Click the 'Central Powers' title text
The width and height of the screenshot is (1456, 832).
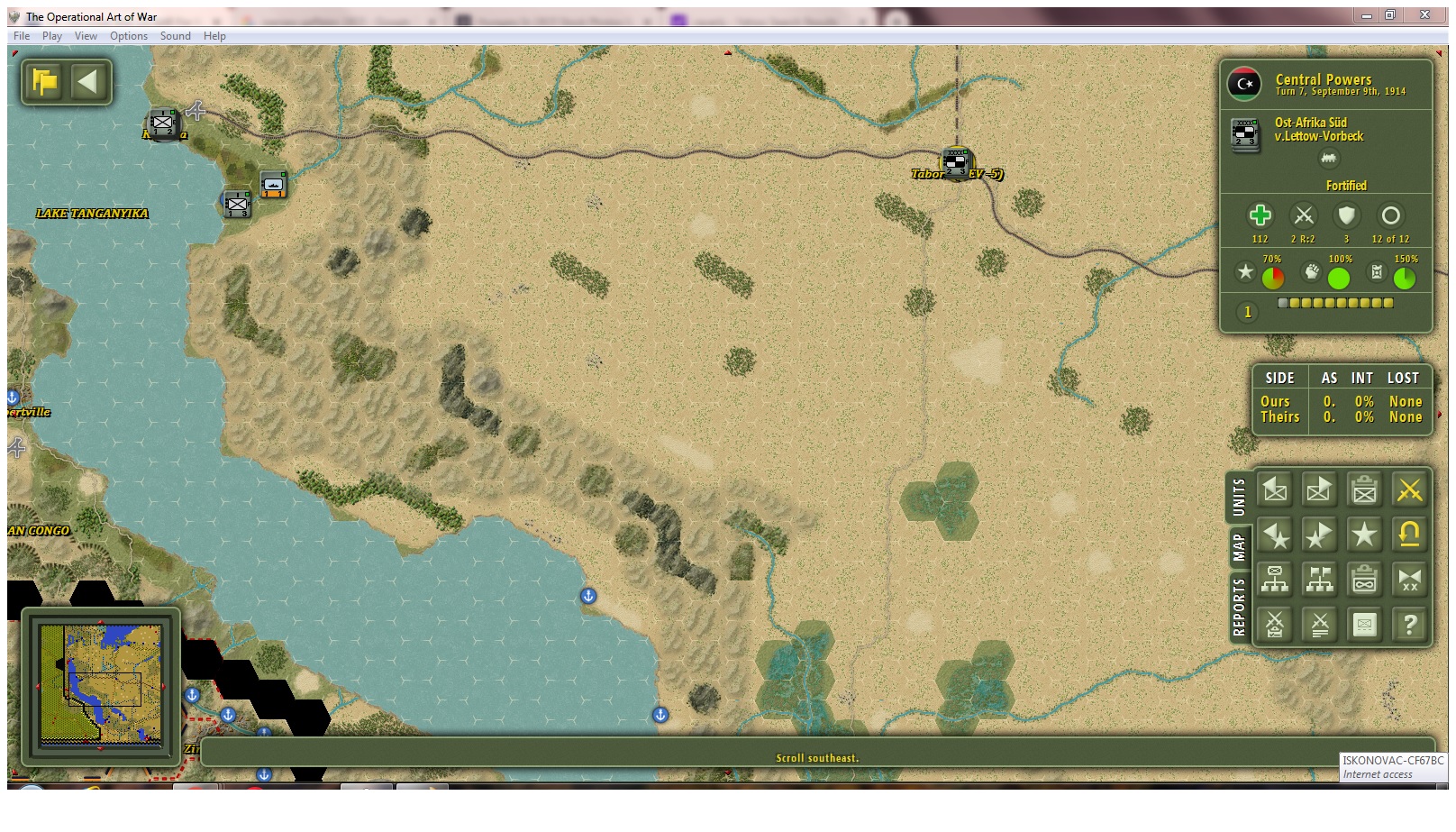pos(1324,79)
